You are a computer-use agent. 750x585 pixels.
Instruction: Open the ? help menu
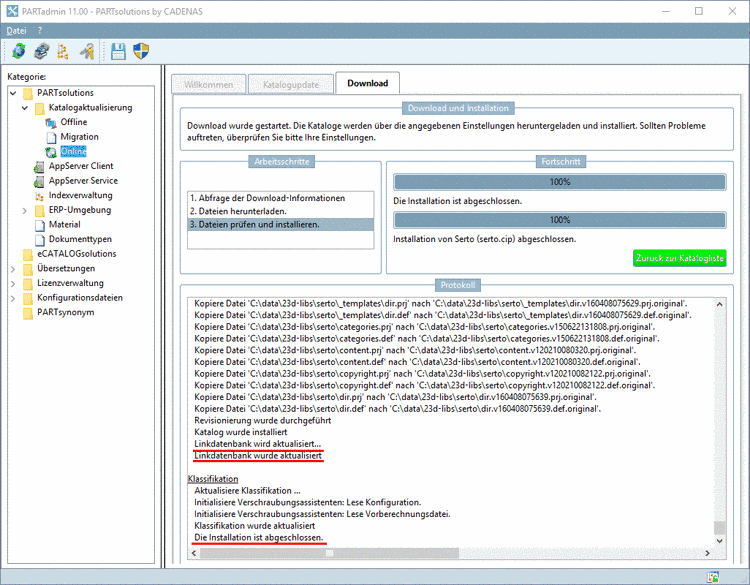coord(40,31)
